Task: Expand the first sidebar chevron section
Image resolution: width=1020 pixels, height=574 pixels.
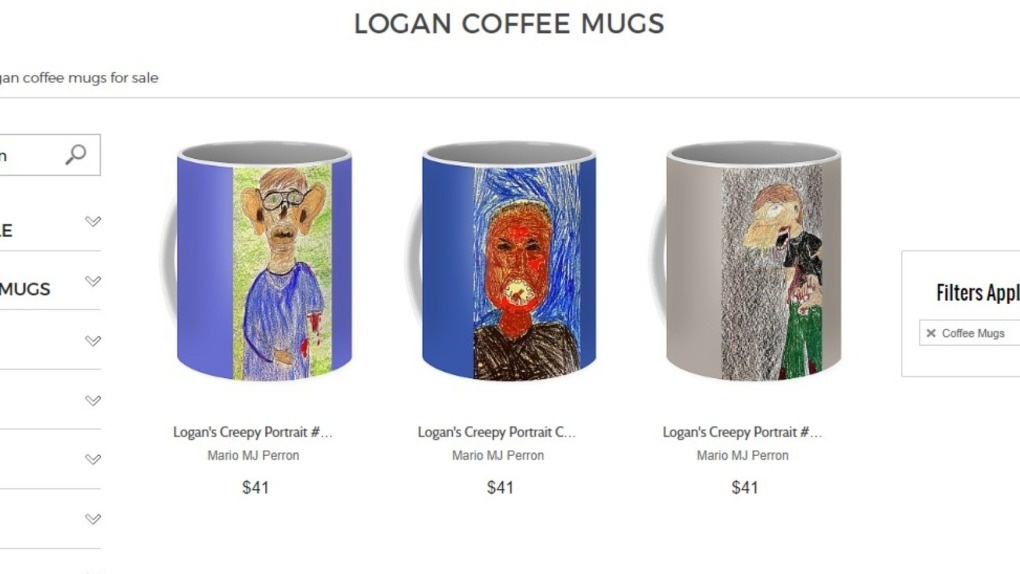Action: tap(93, 221)
